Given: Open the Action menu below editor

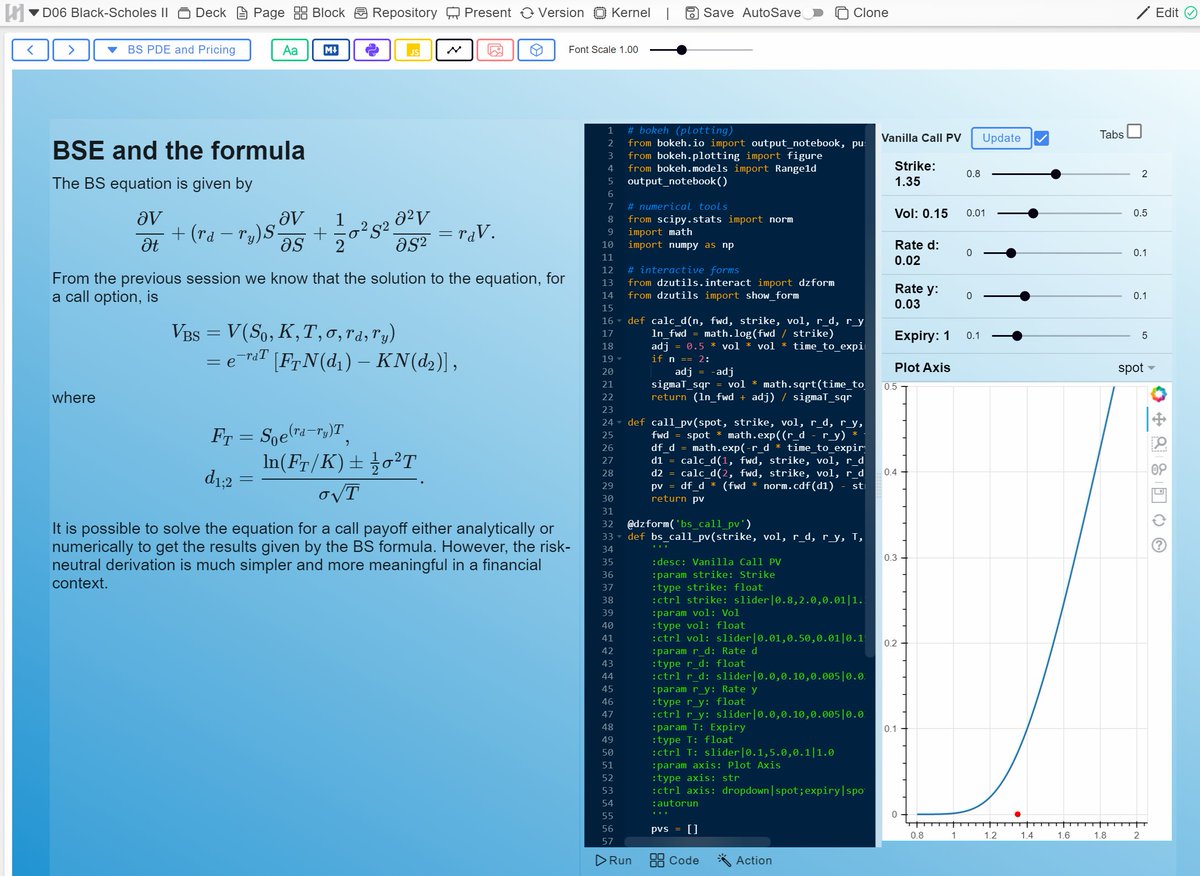Looking at the screenshot, I should pos(744,860).
